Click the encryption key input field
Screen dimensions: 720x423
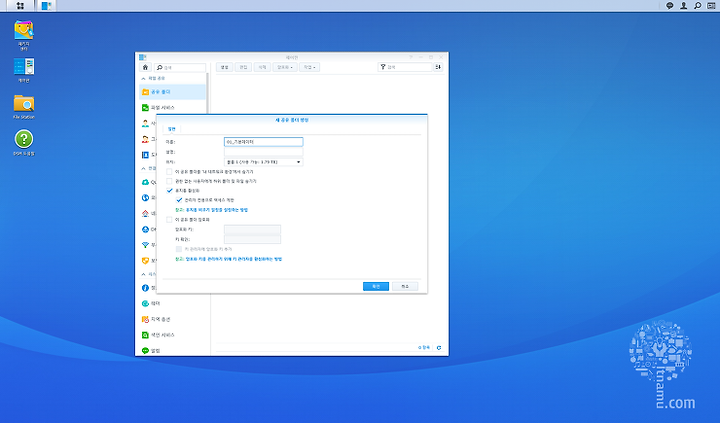pos(252,229)
